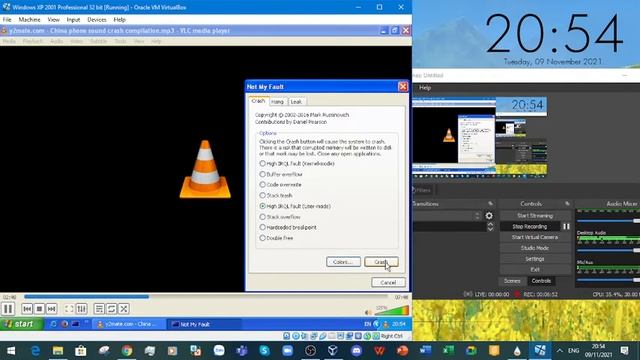
Task: Switch to the OBS Controls dock tab
Action: click(541, 281)
